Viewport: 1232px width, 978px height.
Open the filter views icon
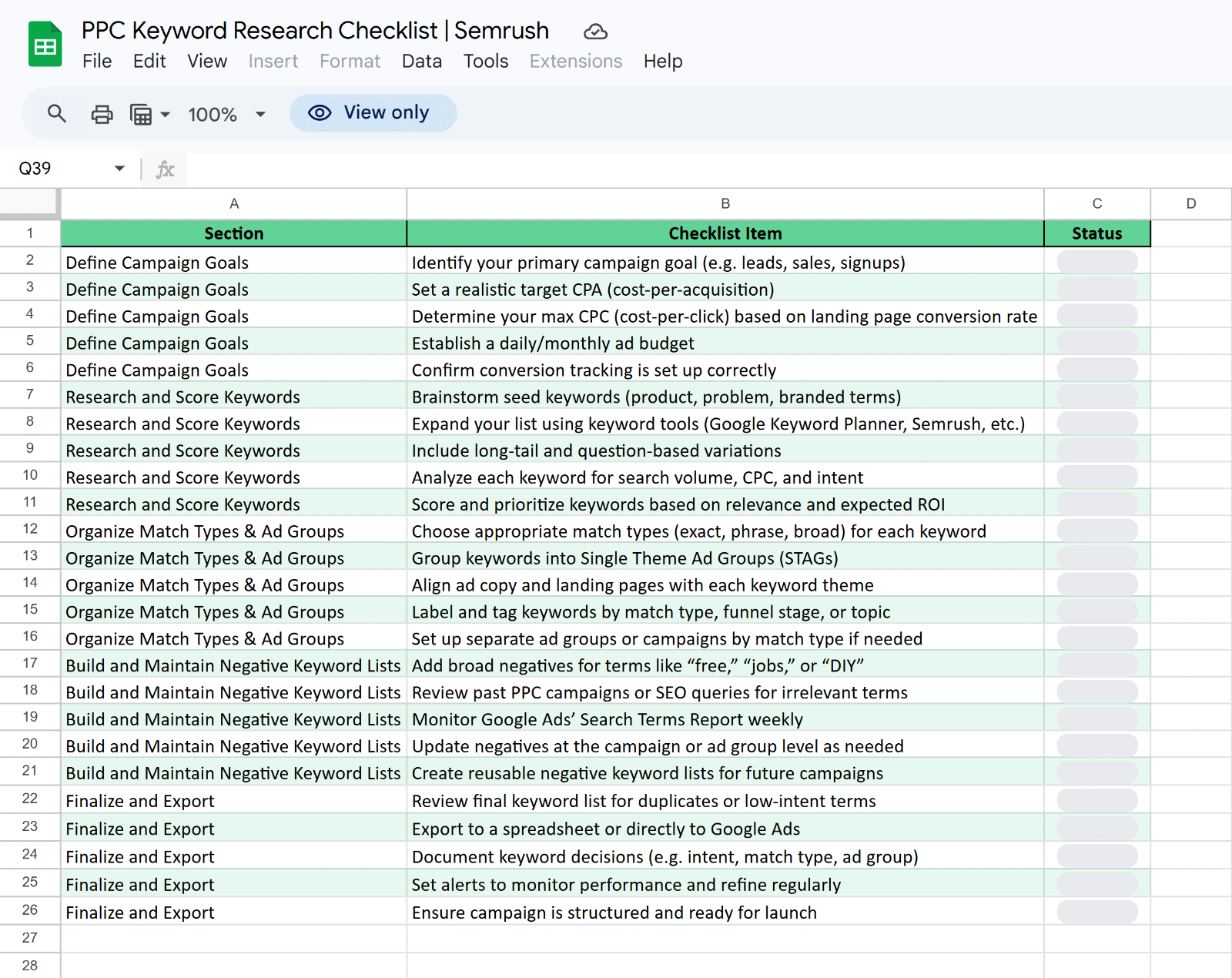tap(139, 113)
